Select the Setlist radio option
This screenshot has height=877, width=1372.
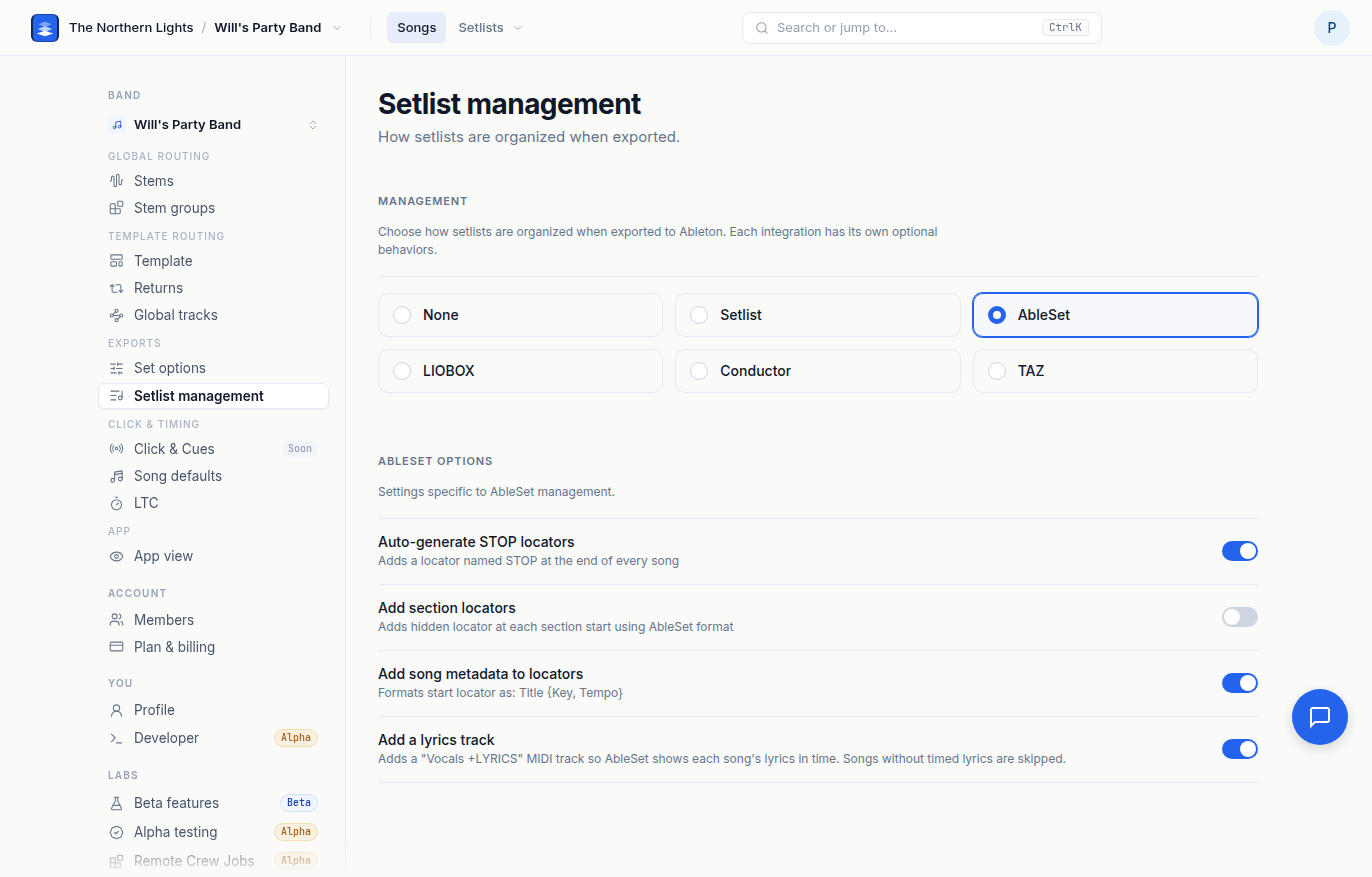tap(818, 315)
